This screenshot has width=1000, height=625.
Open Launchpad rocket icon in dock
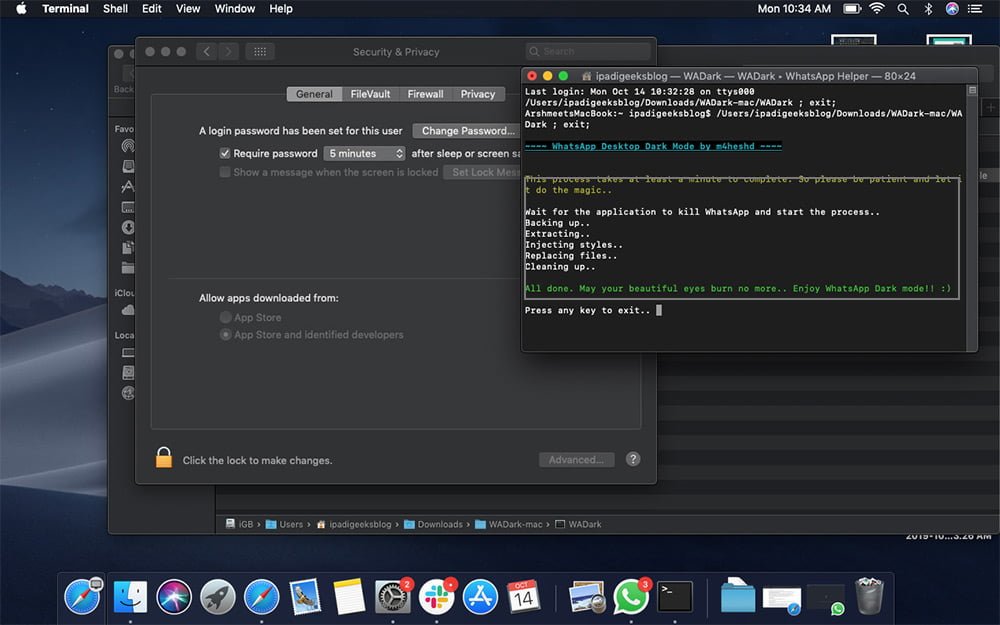pos(217,598)
